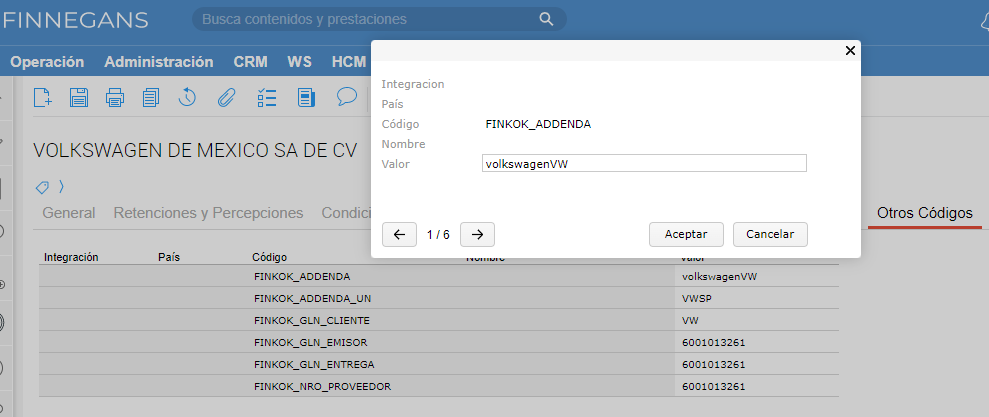The width and height of the screenshot is (989, 417).
Task: Click the Cancelar button
Action: pos(770,234)
